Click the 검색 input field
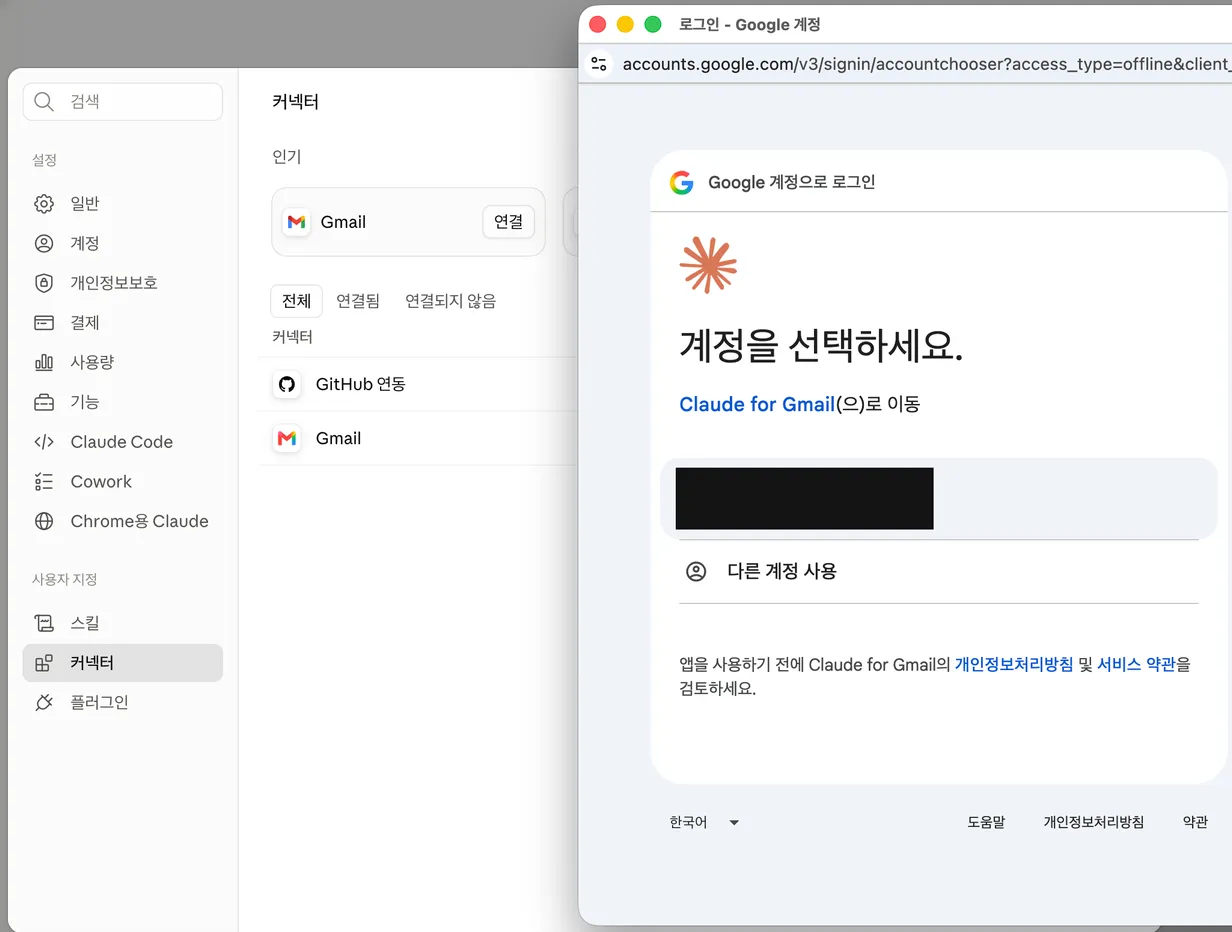Viewport: 1232px width, 932px height. (x=123, y=102)
